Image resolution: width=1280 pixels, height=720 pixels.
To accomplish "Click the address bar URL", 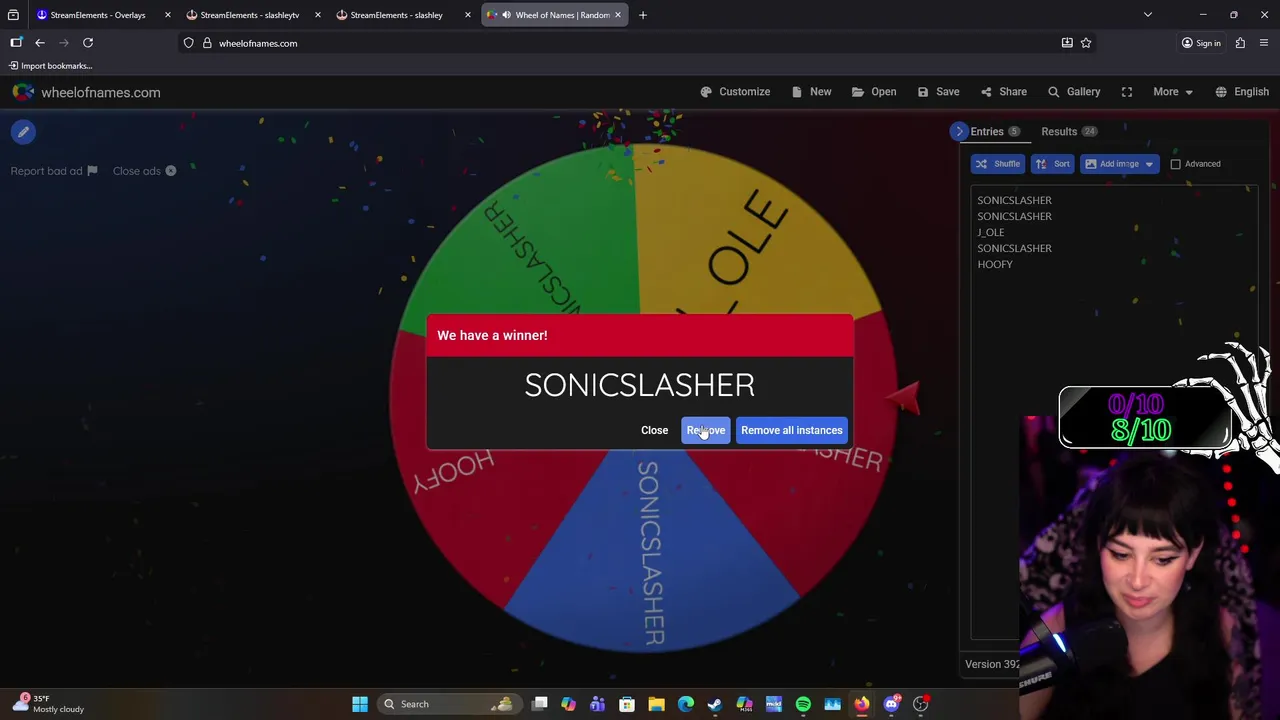I will [x=258, y=43].
